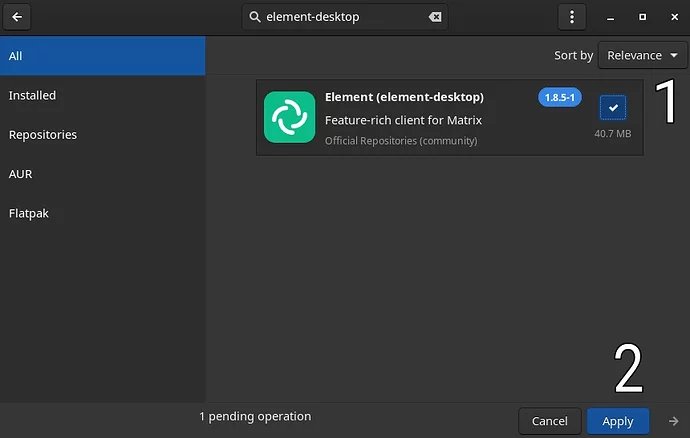Apply the pending operation
690x438 pixels.
pos(618,421)
